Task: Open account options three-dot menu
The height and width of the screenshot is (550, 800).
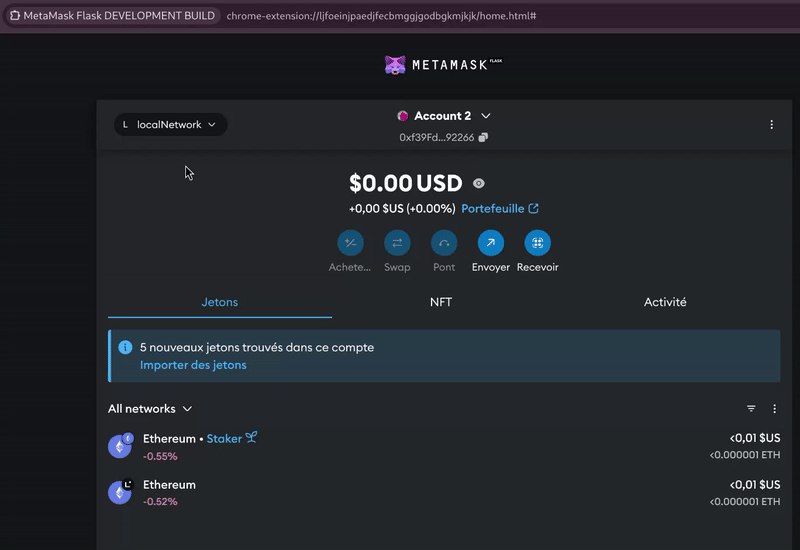Action: 771,125
